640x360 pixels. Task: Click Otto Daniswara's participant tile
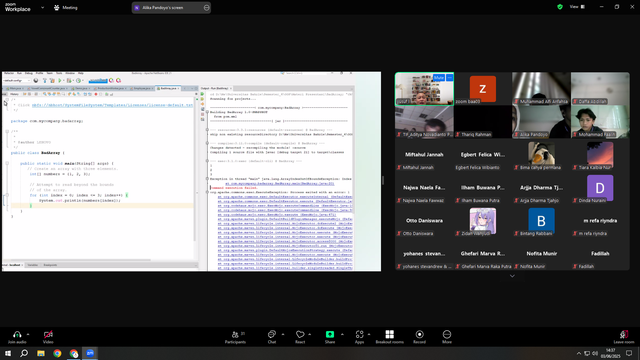[x=424, y=221]
